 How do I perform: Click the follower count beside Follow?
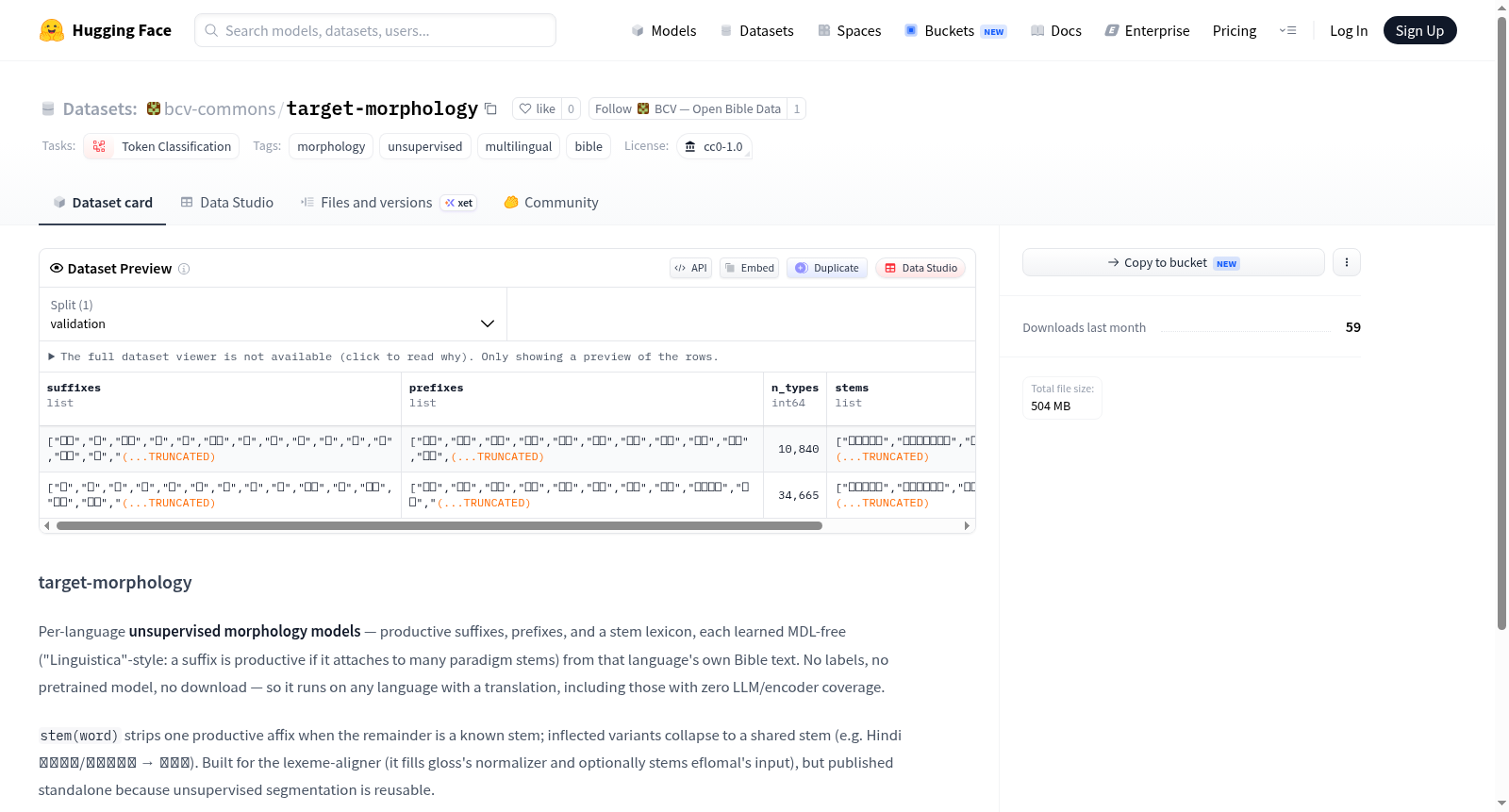click(x=797, y=108)
